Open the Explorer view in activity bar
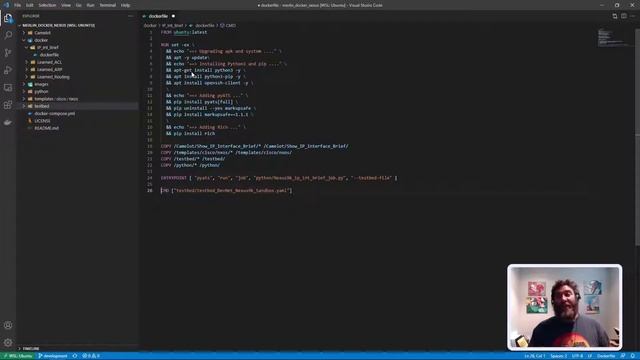640x360 pixels. 8,18
